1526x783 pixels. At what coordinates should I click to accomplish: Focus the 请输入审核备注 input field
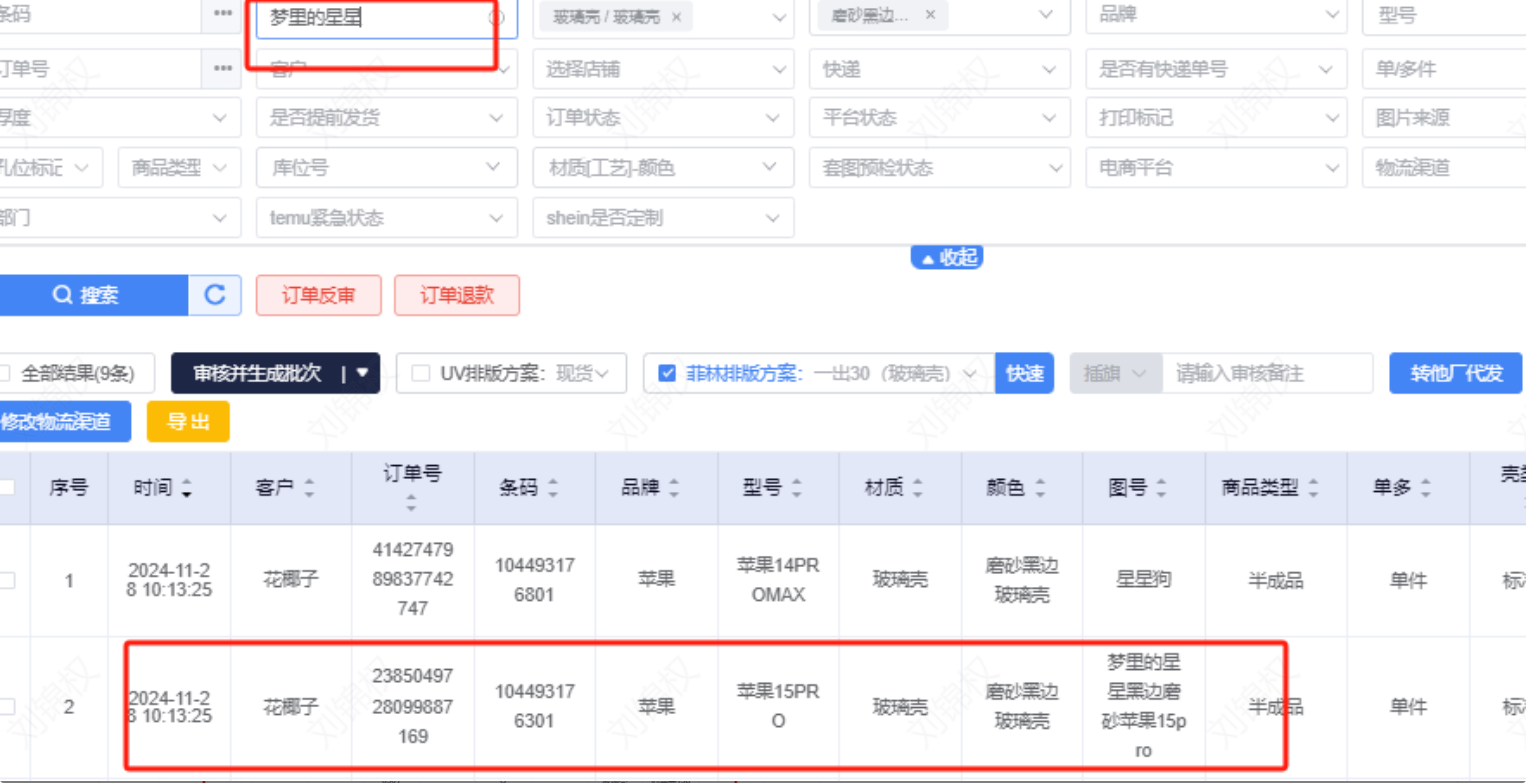click(1268, 374)
